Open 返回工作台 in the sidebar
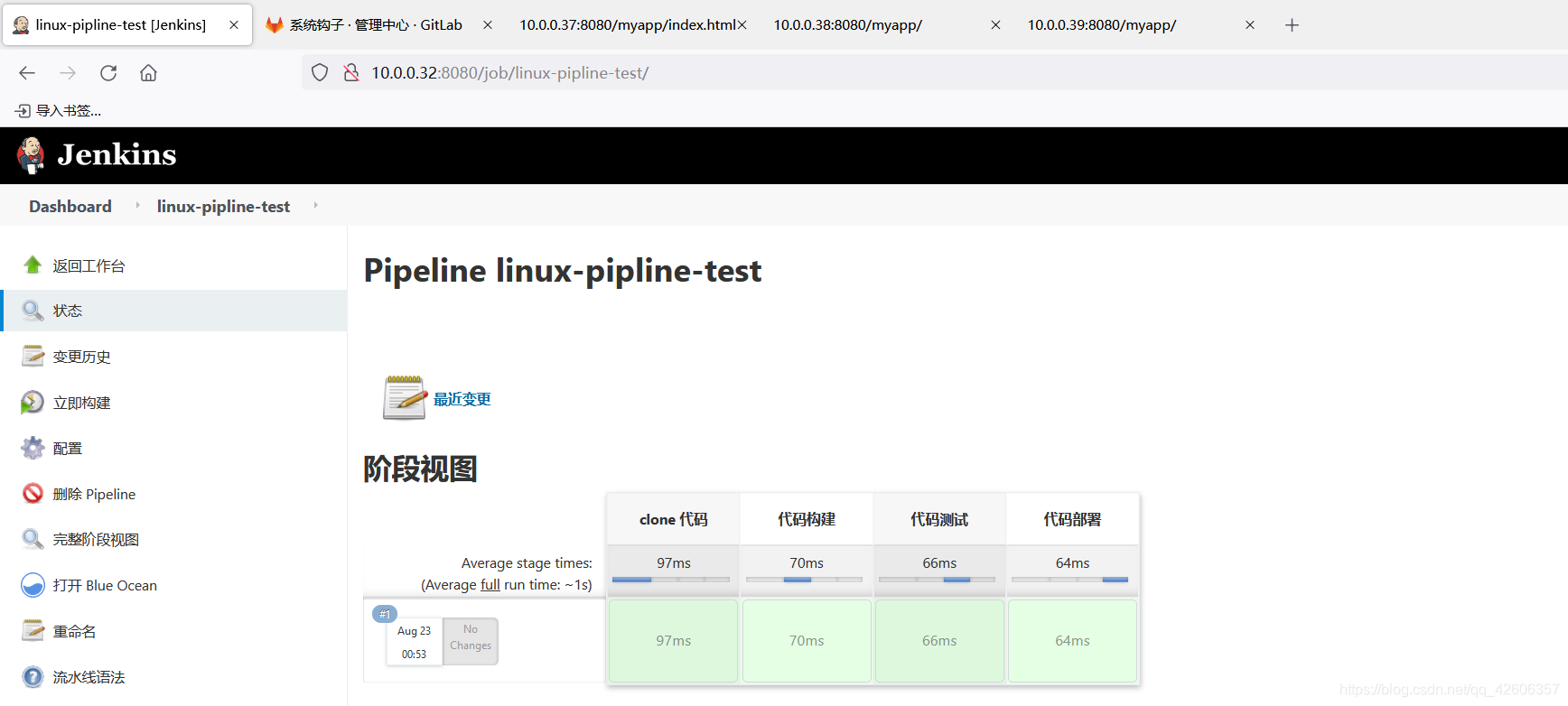This screenshot has height=706, width=1568. (89, 265)
